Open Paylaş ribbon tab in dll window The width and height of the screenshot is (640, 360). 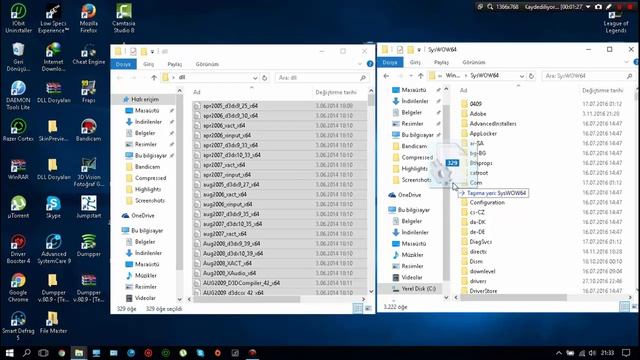(x=175, y=64)
